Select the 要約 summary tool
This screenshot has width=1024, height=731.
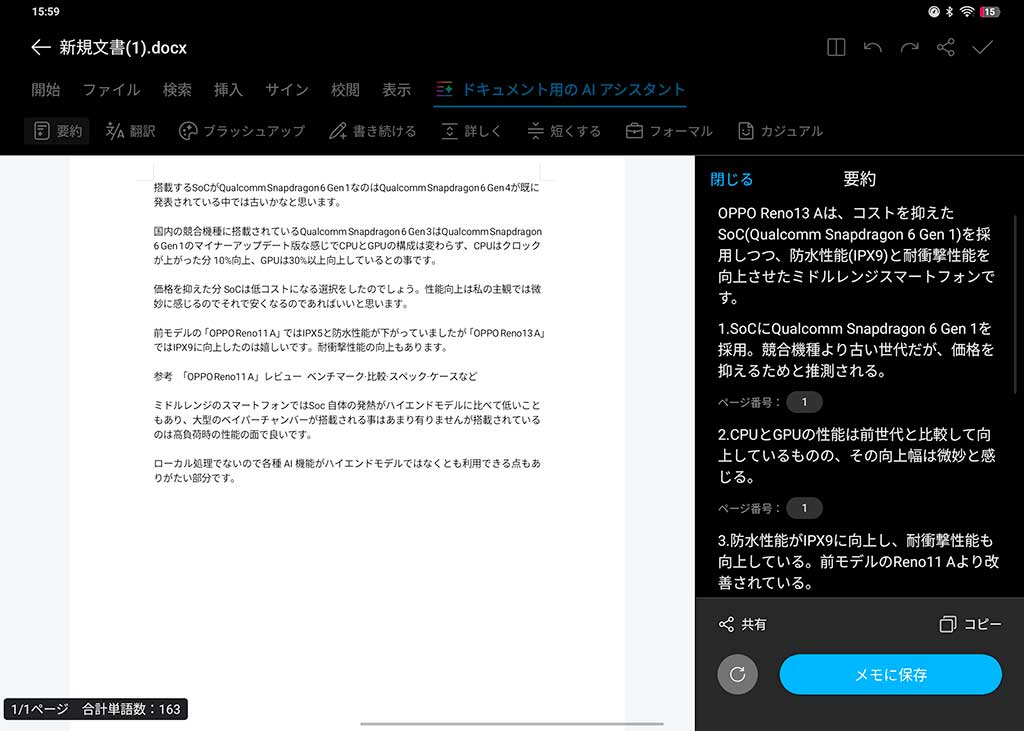pyautogui.click(x=57, y=131)
